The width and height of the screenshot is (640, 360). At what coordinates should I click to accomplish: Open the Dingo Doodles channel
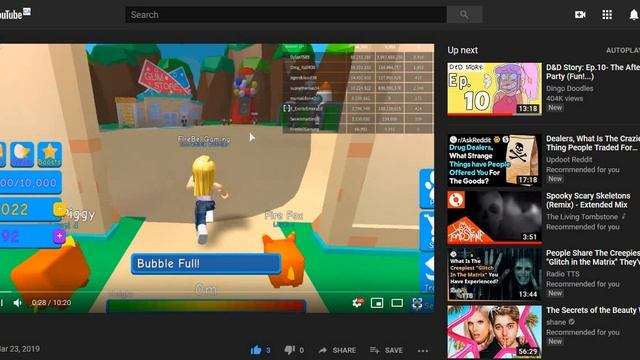(x=569, y=88)
